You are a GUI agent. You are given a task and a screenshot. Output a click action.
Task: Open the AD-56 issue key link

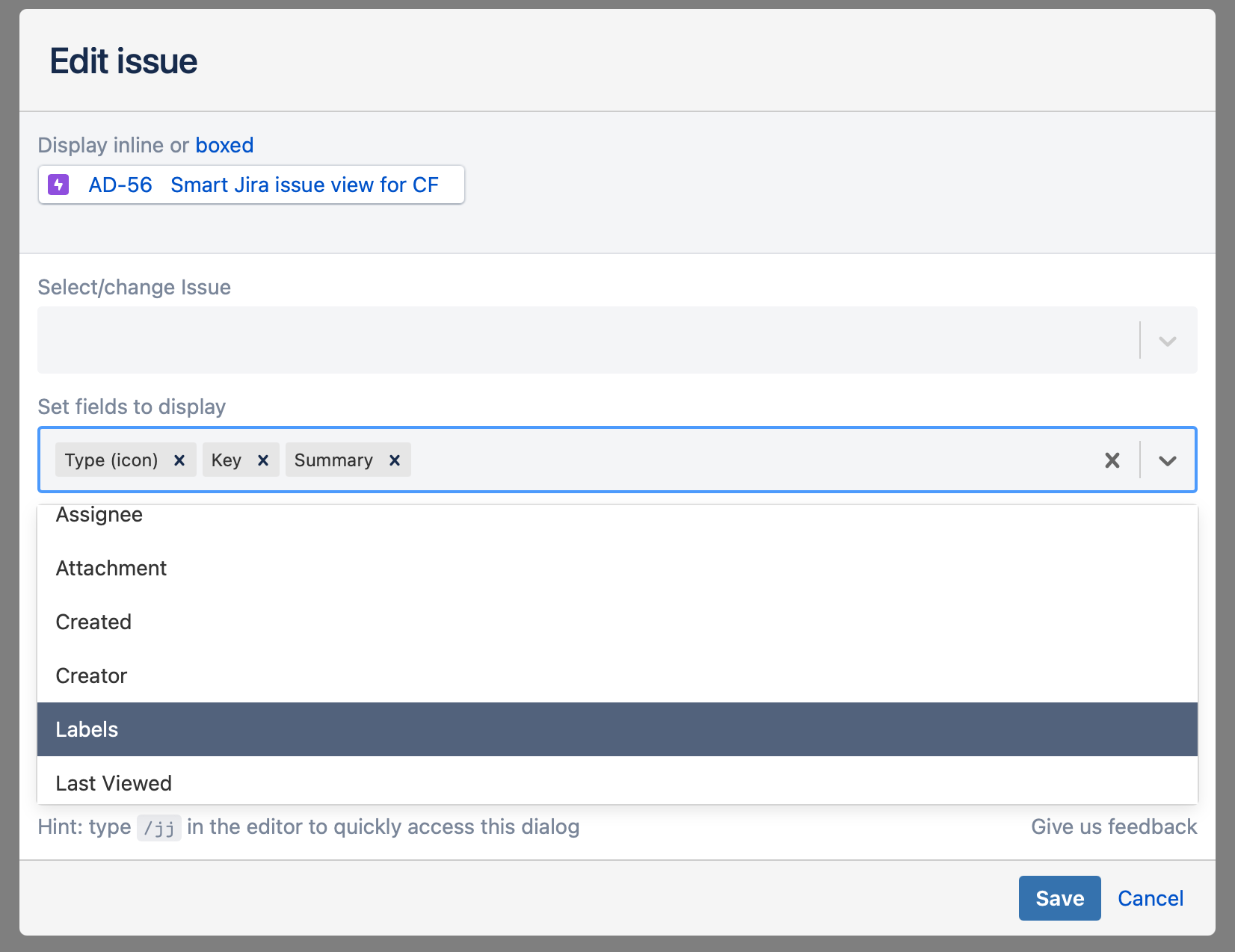pos(120,185)
